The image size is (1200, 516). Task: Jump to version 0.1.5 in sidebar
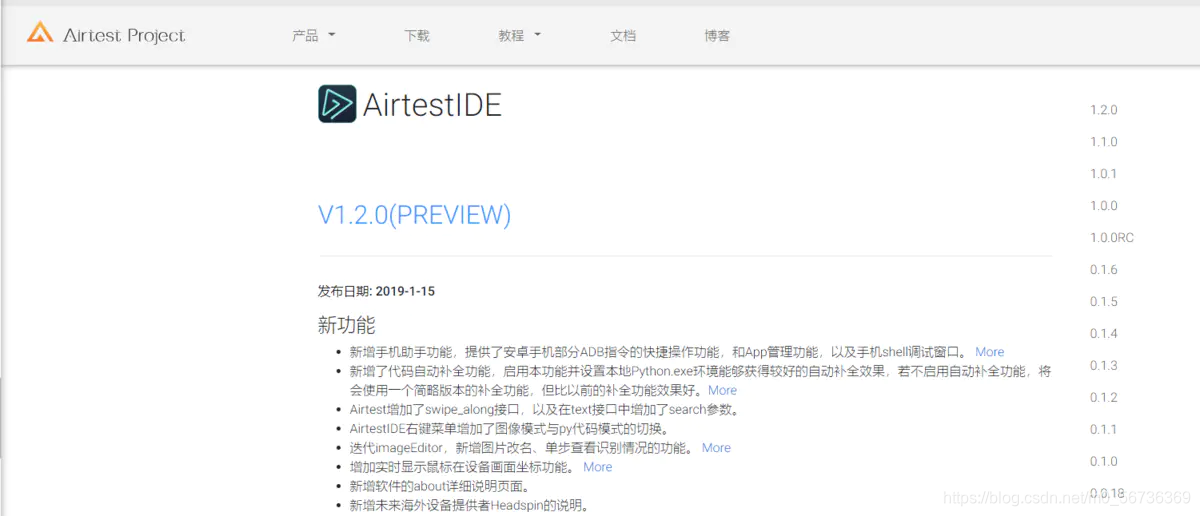pyautogui.click(x=1104, y=302)
